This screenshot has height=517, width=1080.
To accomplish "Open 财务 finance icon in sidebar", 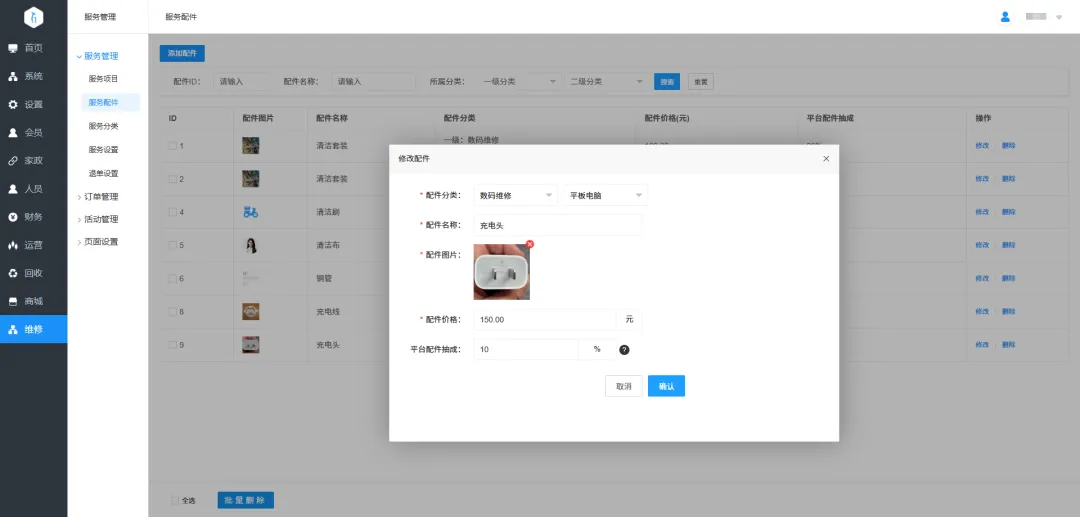I will coord(13,217).
